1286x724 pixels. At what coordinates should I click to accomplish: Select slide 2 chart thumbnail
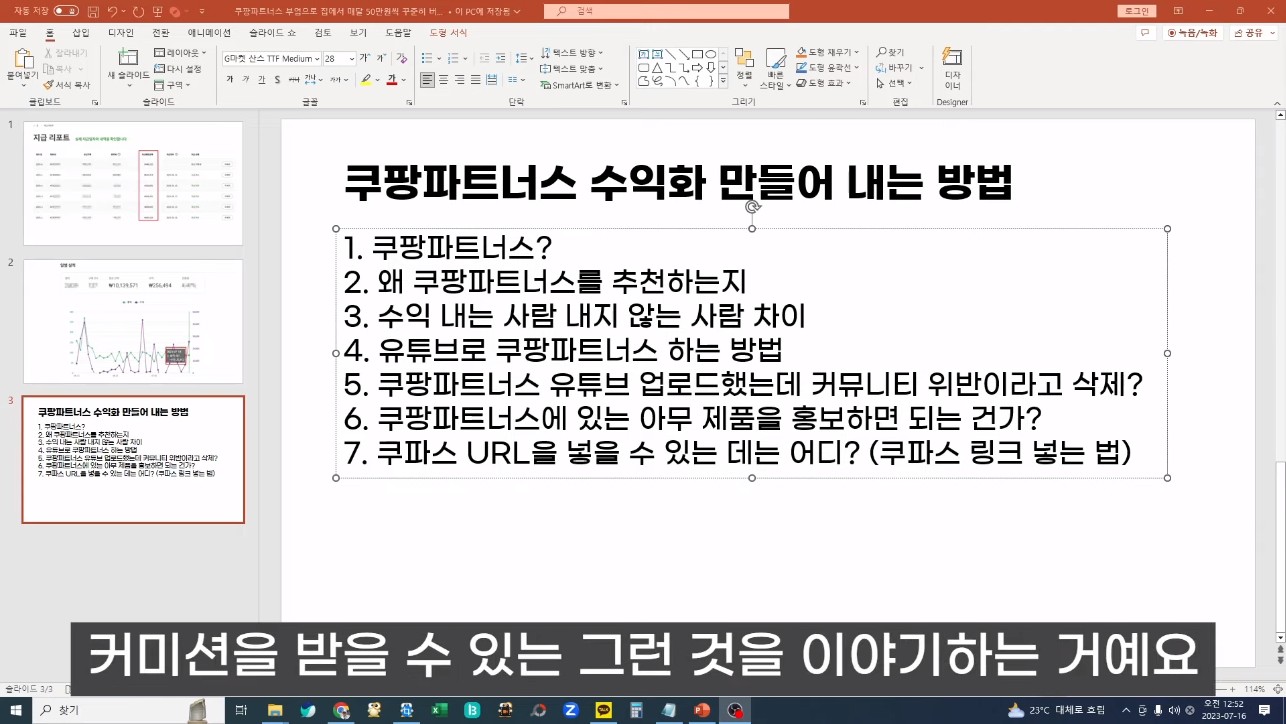(133, 321)
